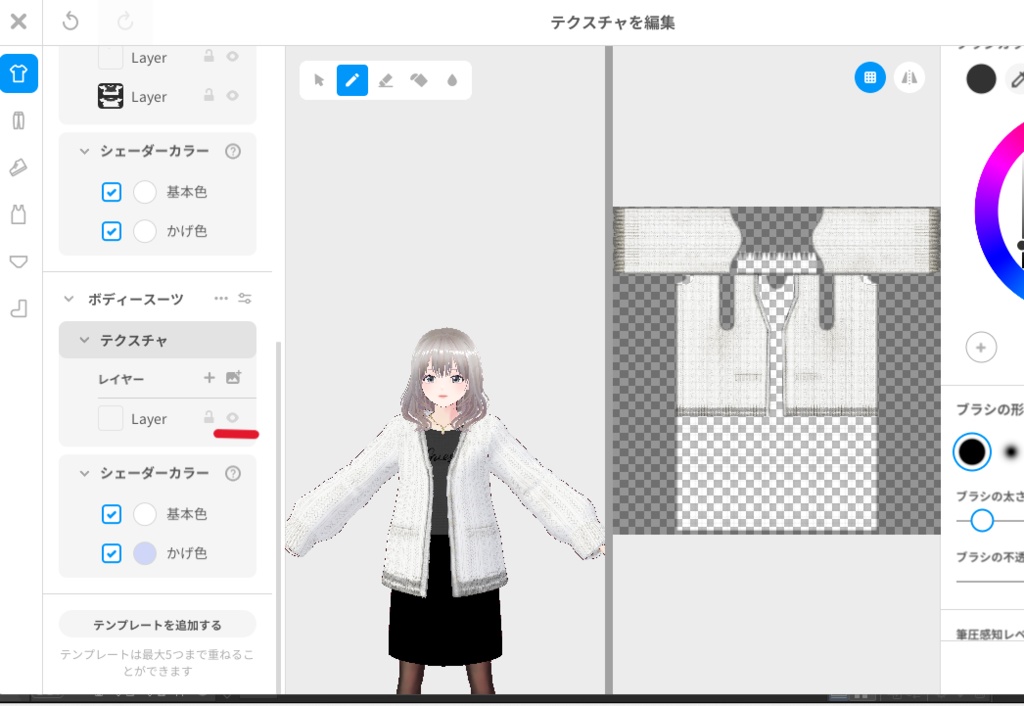Collapse the シェーダーカラー section

pos(84,472)
